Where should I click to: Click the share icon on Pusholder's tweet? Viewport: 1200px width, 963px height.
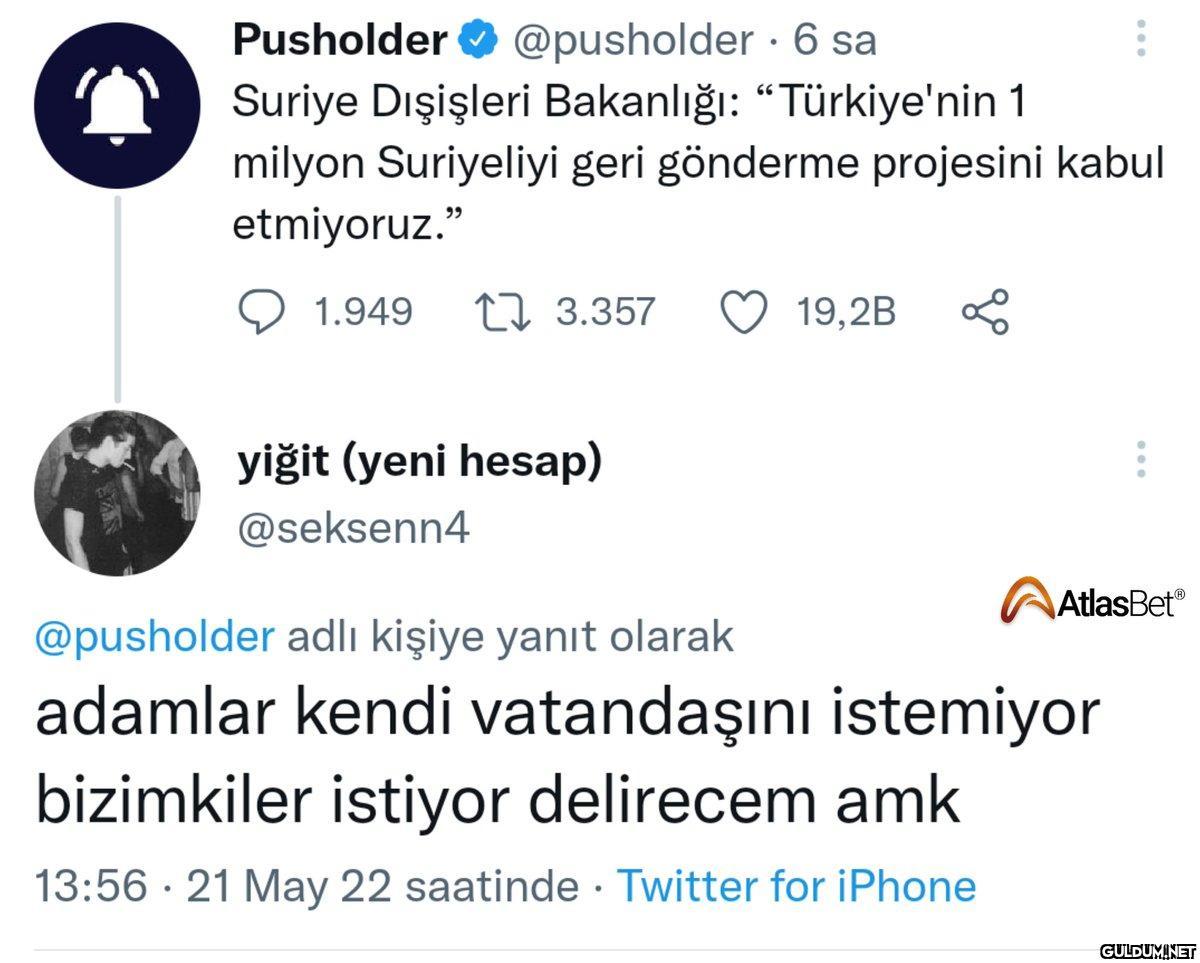[985, 312]
